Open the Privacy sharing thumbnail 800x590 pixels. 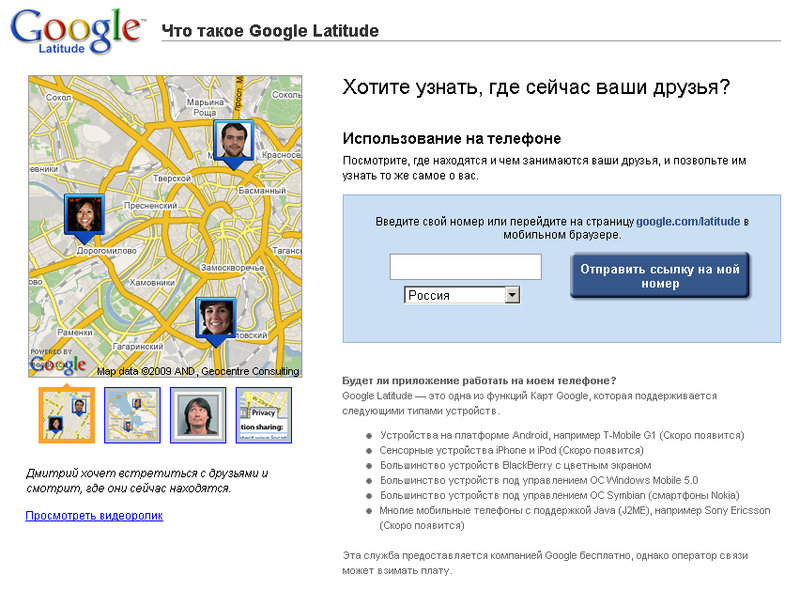click(x=264, y=415)
